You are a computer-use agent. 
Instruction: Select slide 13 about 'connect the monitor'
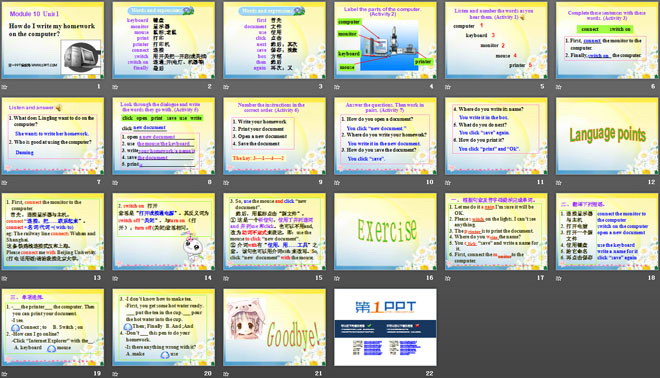pyautogui.click(x=53, y=232)
